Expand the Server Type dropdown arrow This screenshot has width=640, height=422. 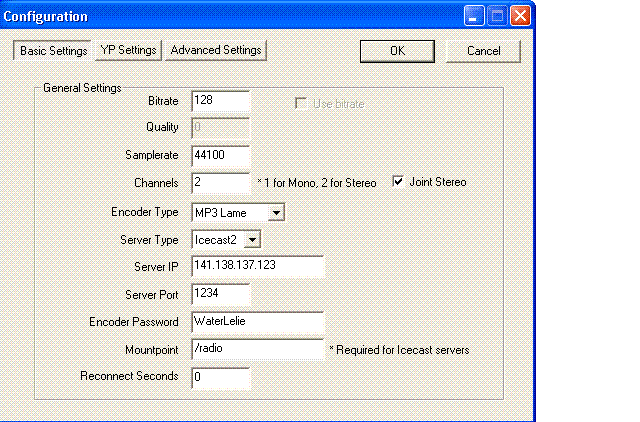click(x=252, y=240)
